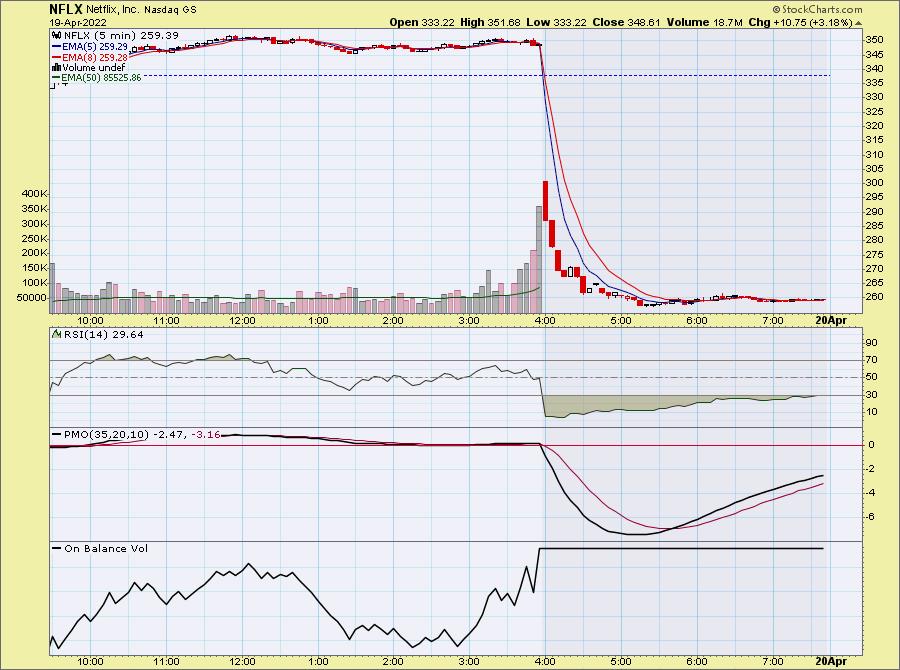Click the 20Apr label under the volume bars
Image resolution: width=900 pixels, height=670 pixels.
831,320
